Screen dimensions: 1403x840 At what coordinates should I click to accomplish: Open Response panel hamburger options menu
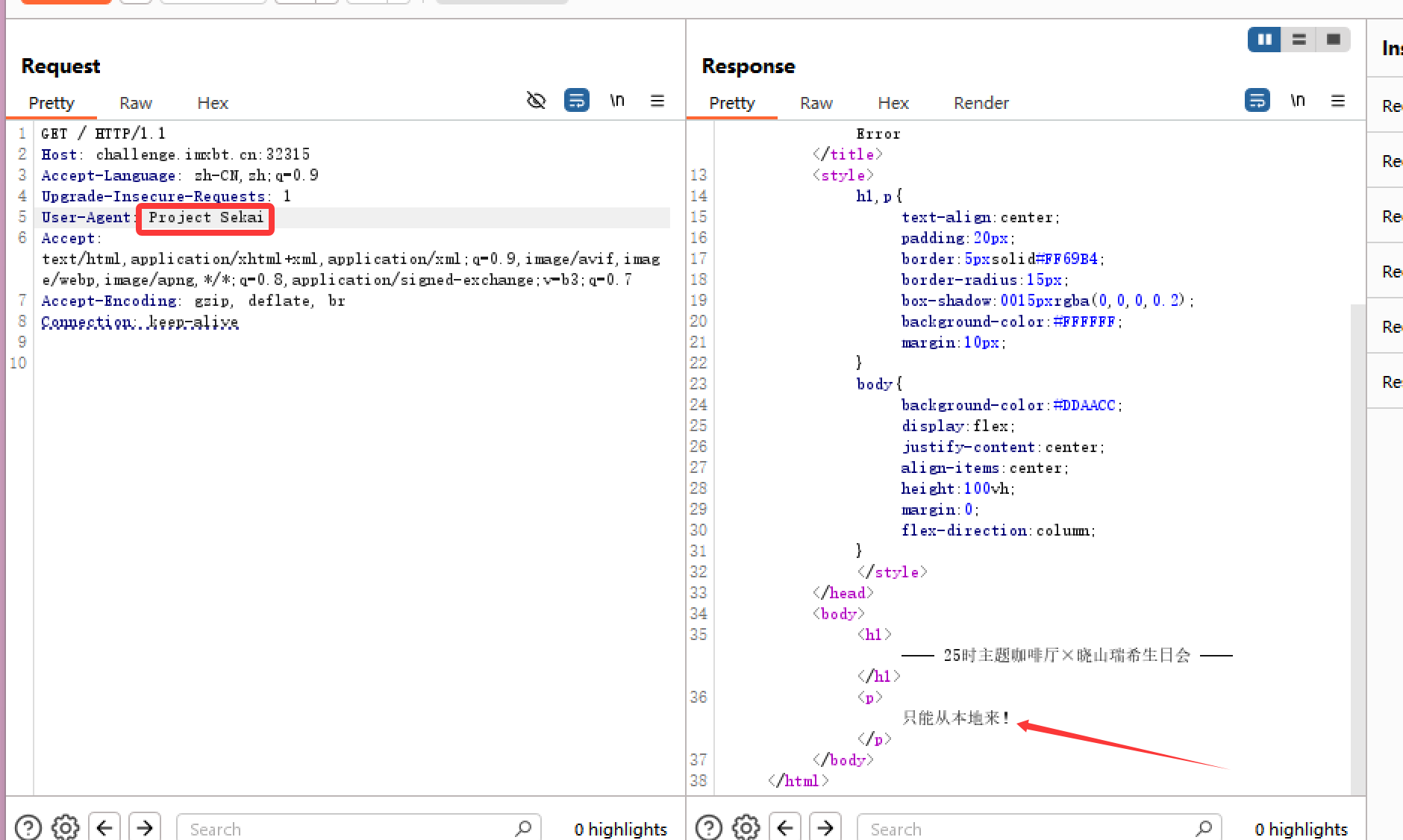pyautogui.click(x=1337, y=101)
